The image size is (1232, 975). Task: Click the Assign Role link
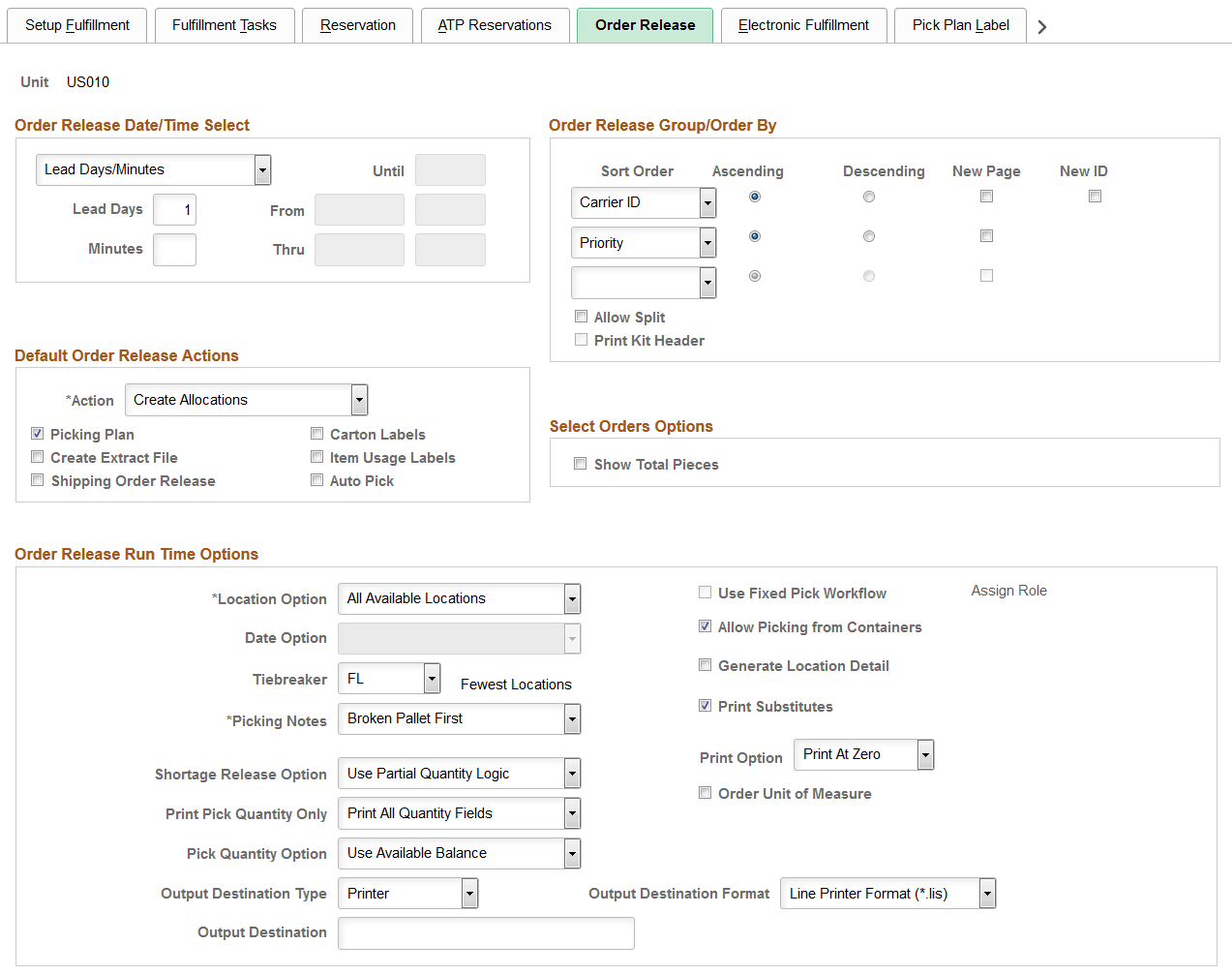1008,590
